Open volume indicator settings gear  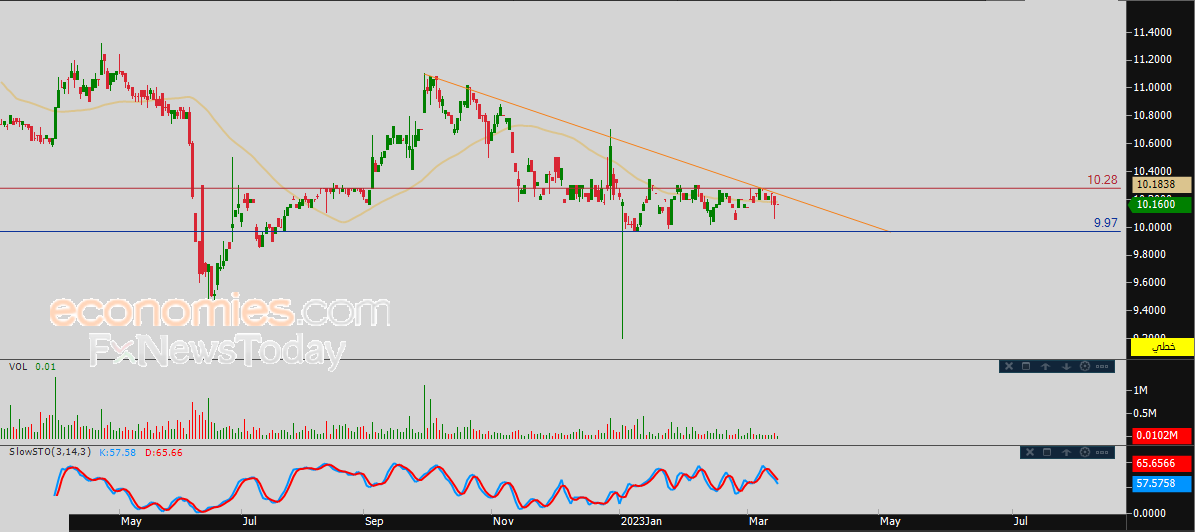coord(1084,367)
